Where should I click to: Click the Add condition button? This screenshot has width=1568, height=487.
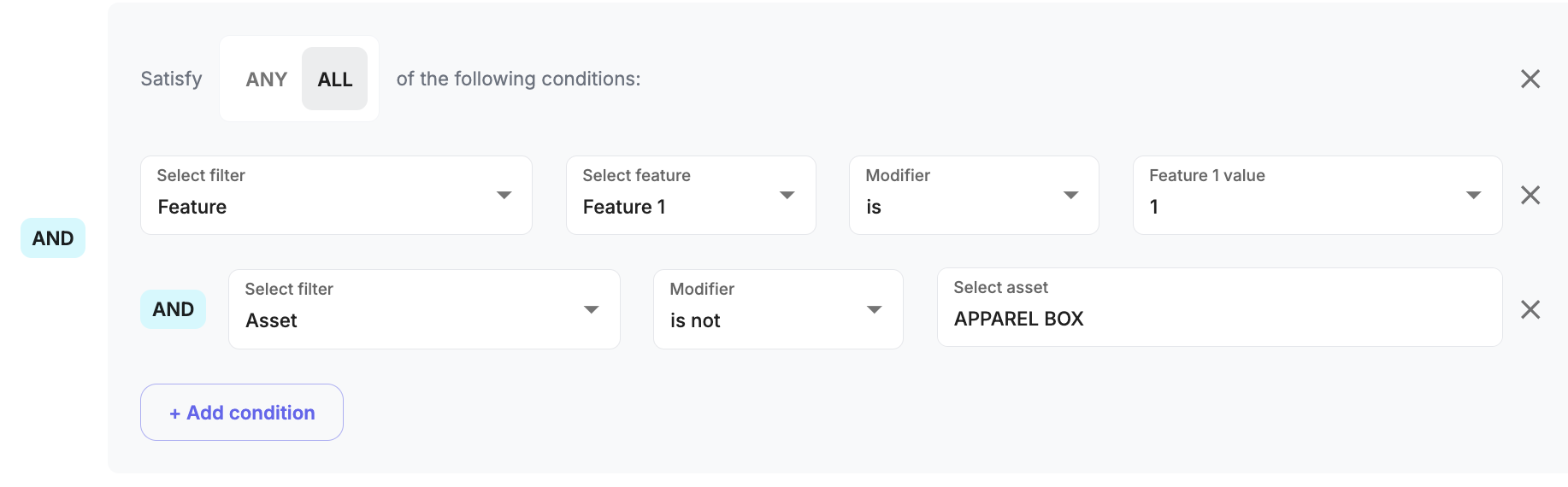click(242, 413)
